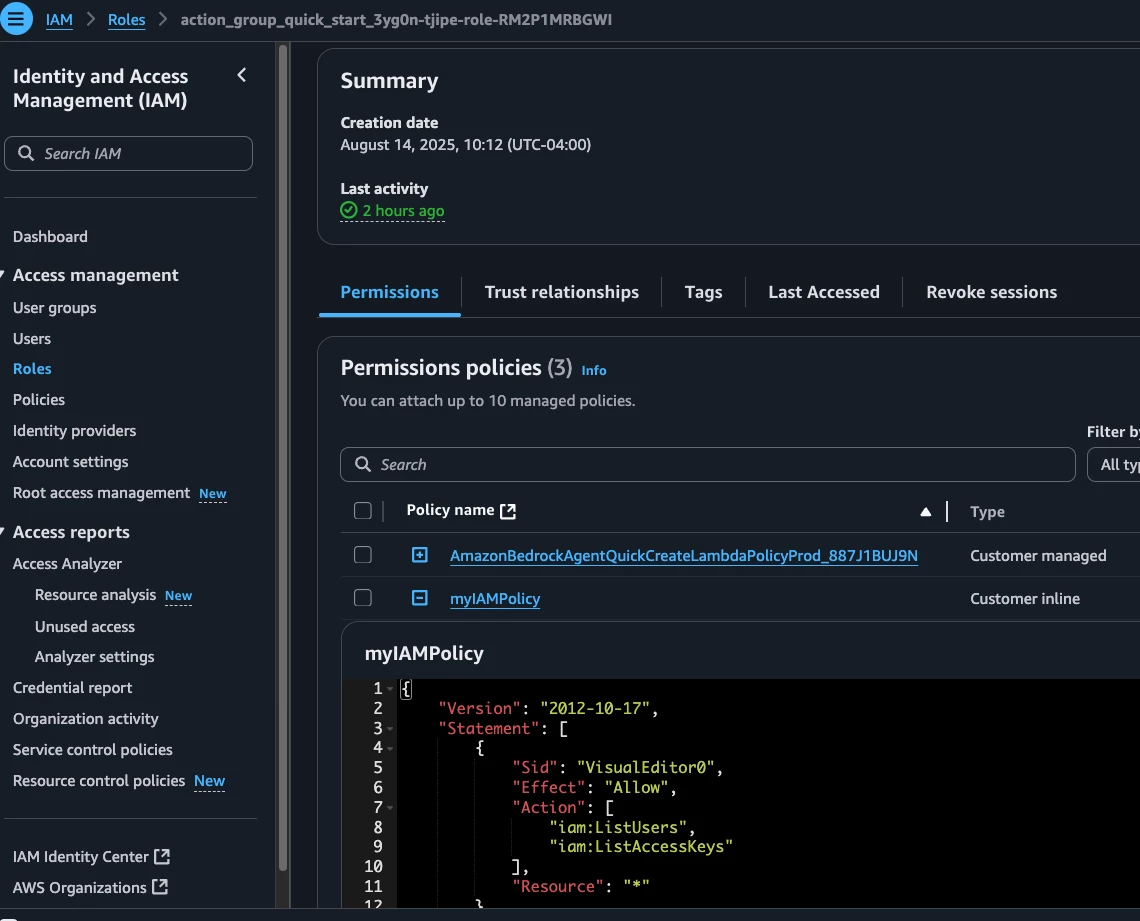
Task: Click the 2 hours ago activity link
Action: 404,211
